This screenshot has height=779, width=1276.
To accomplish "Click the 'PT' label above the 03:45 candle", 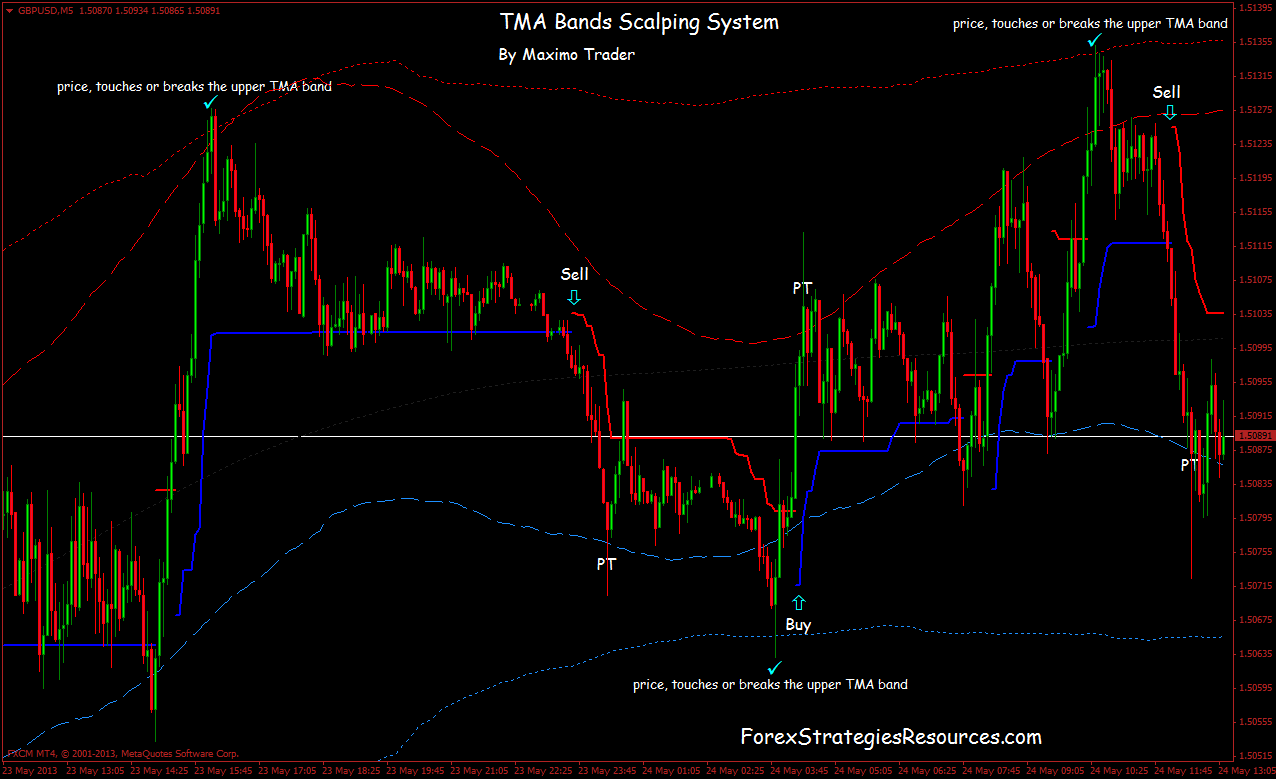I will (803, 288).
